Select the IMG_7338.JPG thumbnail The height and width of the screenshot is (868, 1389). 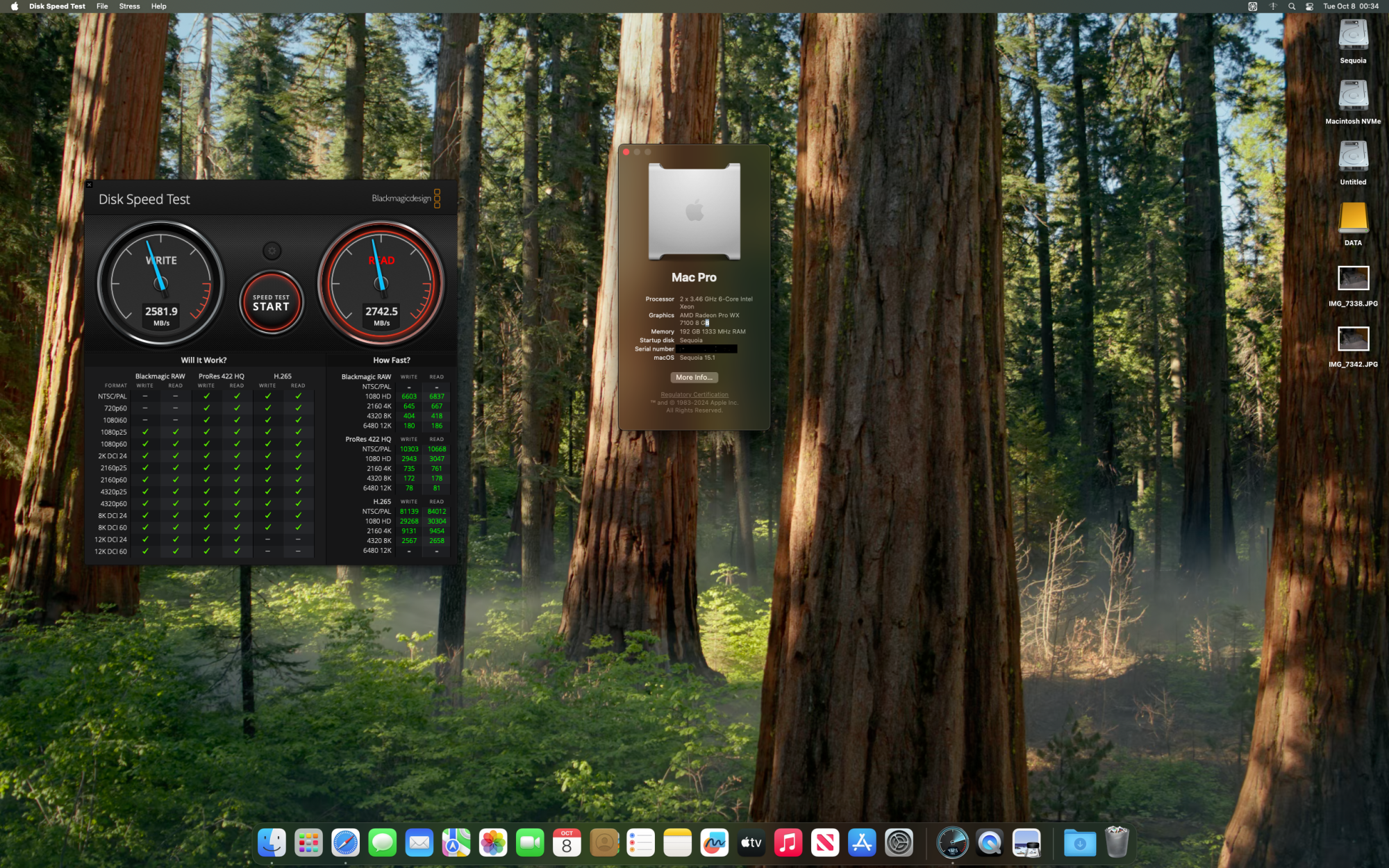coord(1352,278)
